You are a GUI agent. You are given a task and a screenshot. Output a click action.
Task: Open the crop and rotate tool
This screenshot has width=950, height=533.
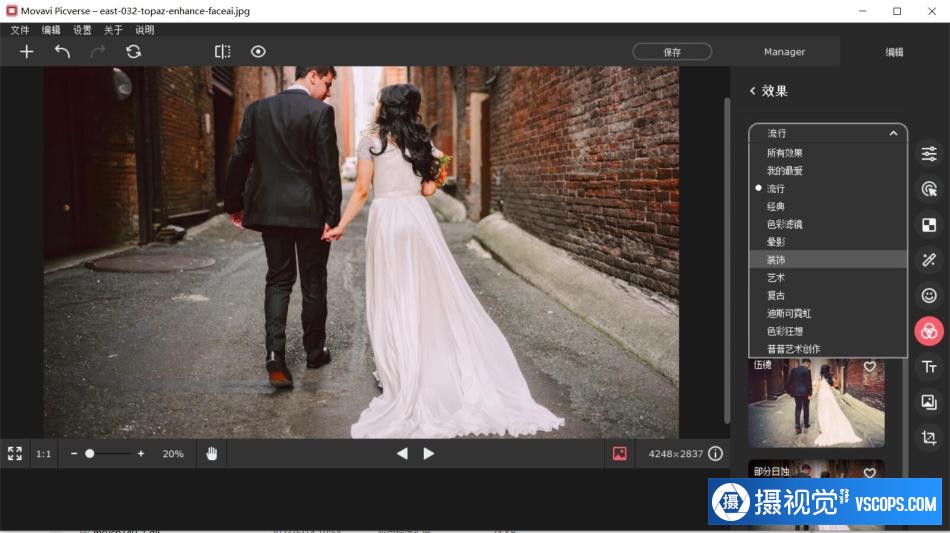point(929,437)
